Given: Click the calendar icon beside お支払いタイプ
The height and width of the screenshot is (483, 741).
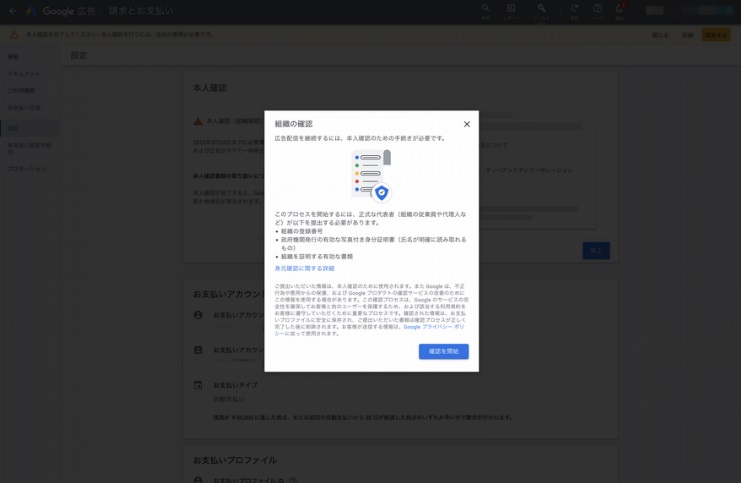Looking at the screenshot, I should coord(198,385).
